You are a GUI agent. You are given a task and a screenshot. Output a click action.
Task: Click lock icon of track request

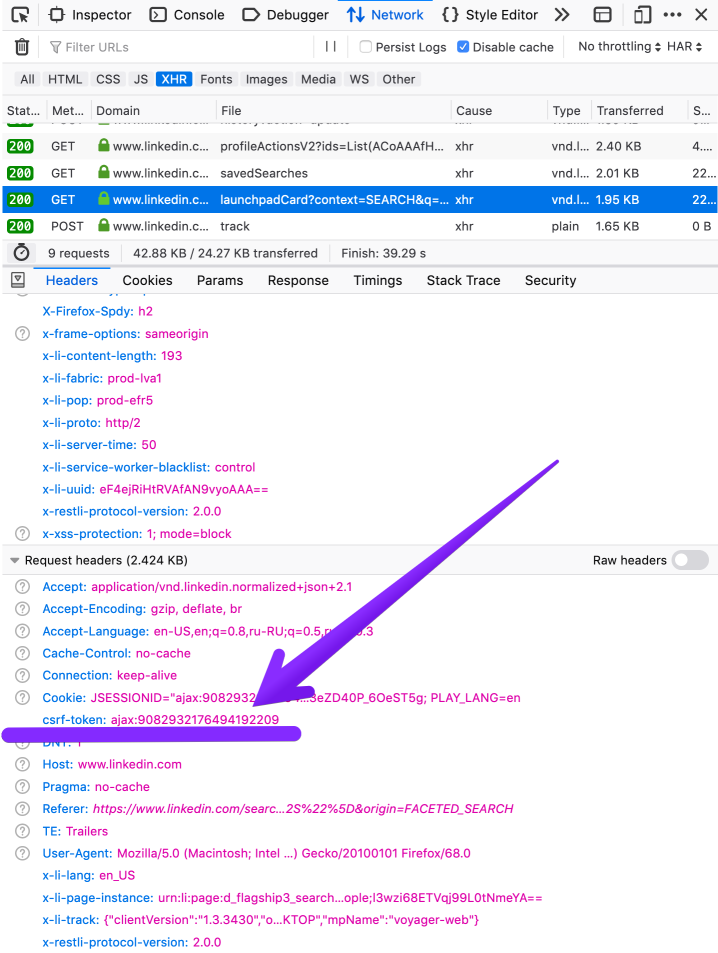point(104,225)
